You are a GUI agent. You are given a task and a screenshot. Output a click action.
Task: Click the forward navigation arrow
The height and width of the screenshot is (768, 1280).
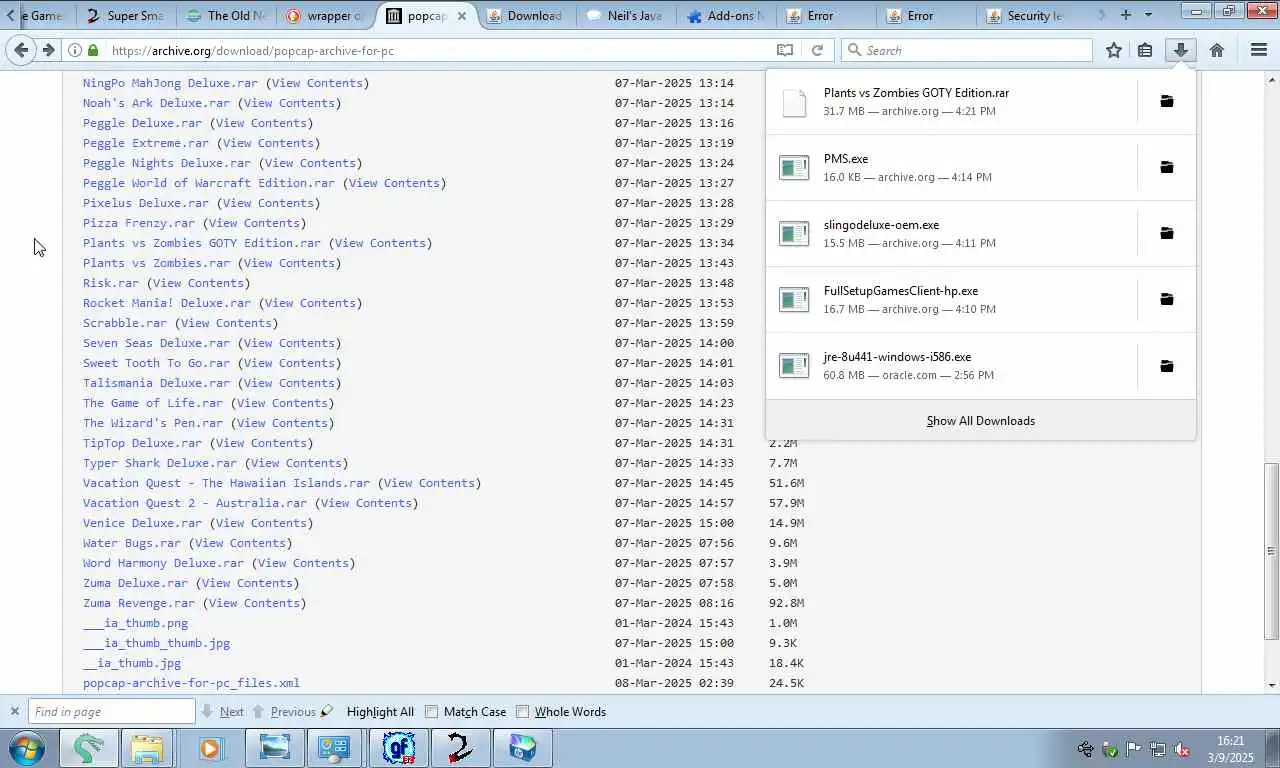[x=48, y=50]
